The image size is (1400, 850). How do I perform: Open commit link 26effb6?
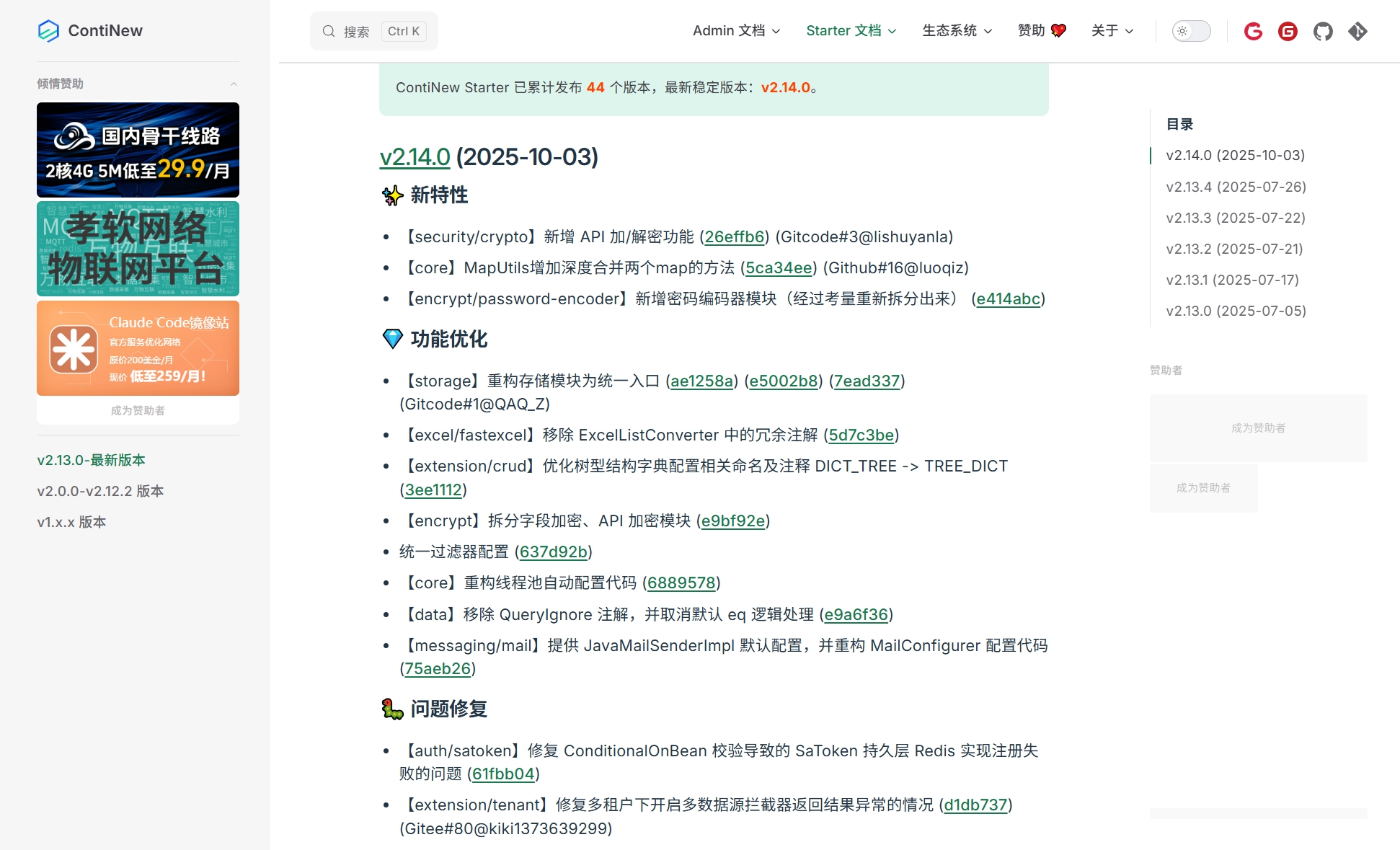pyautogui.click(x=734, y=236)
